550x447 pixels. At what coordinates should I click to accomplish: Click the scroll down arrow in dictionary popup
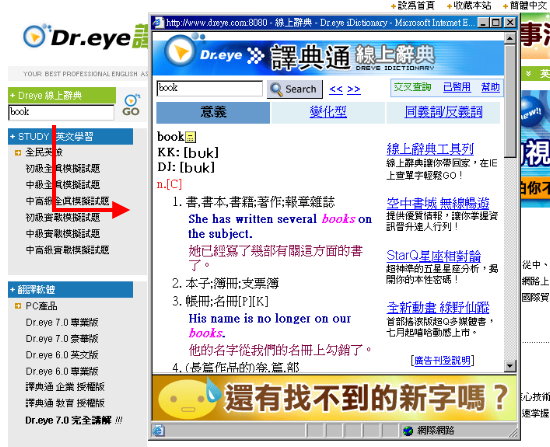(510, 366)
